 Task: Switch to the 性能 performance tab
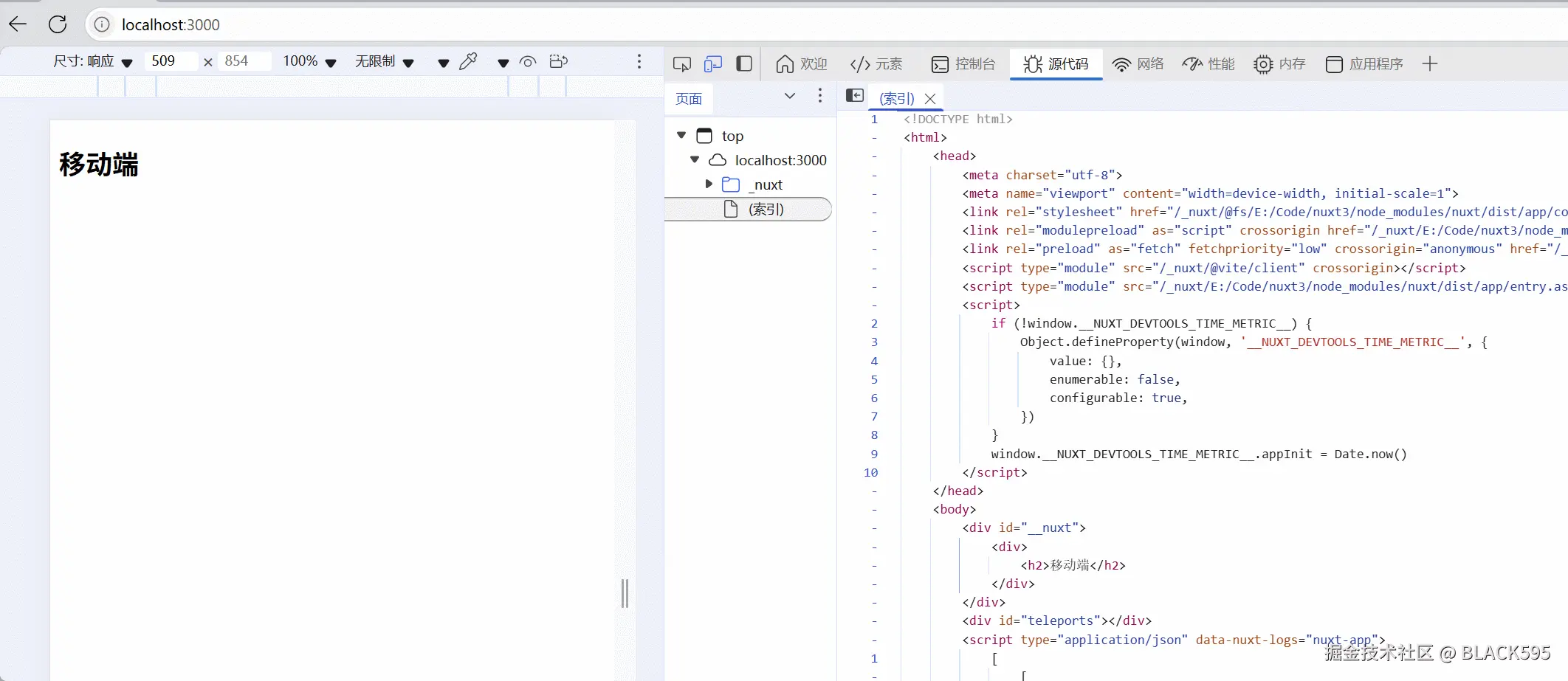(1208, 64)
